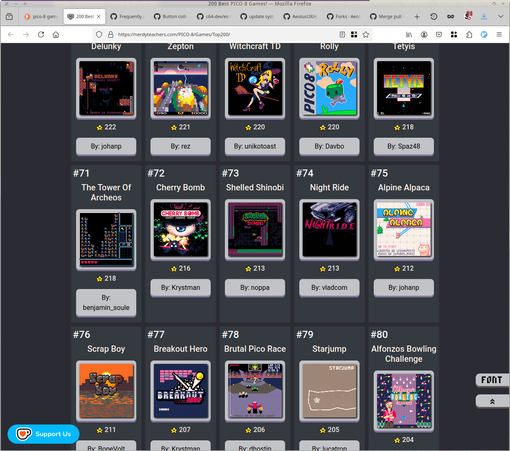Open the extensions puzzle icon
510x451 pixels.
(469, 34)
